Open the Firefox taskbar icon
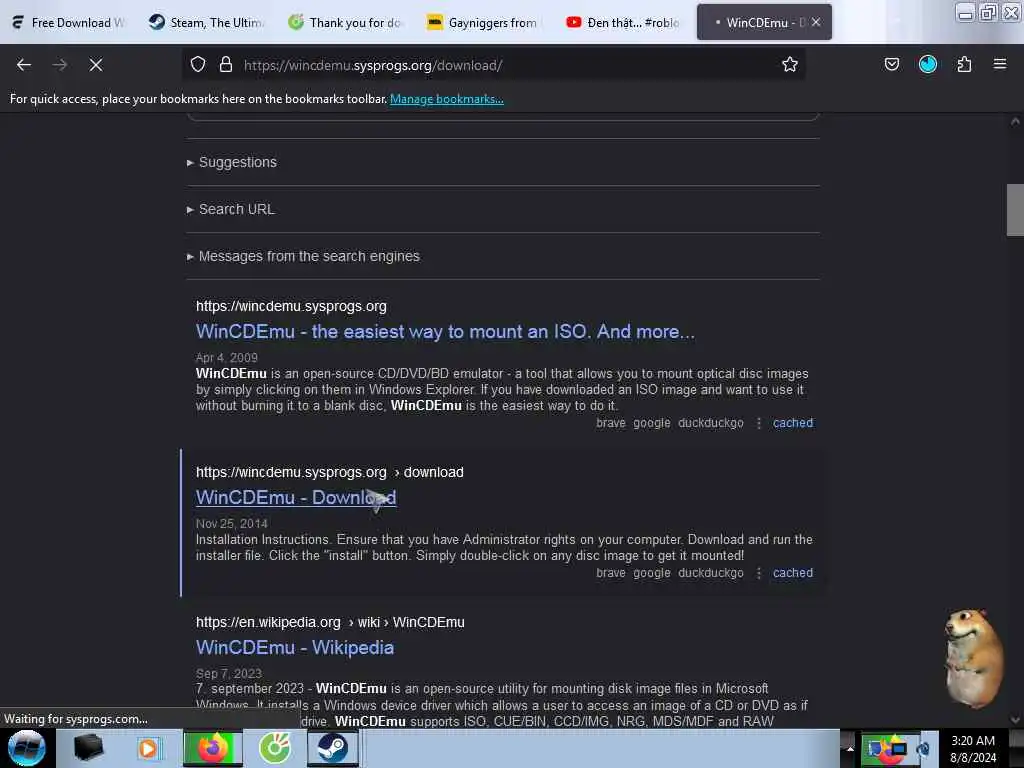Image resolution: width=1024 pixels, height=768 pixels. 212,748
